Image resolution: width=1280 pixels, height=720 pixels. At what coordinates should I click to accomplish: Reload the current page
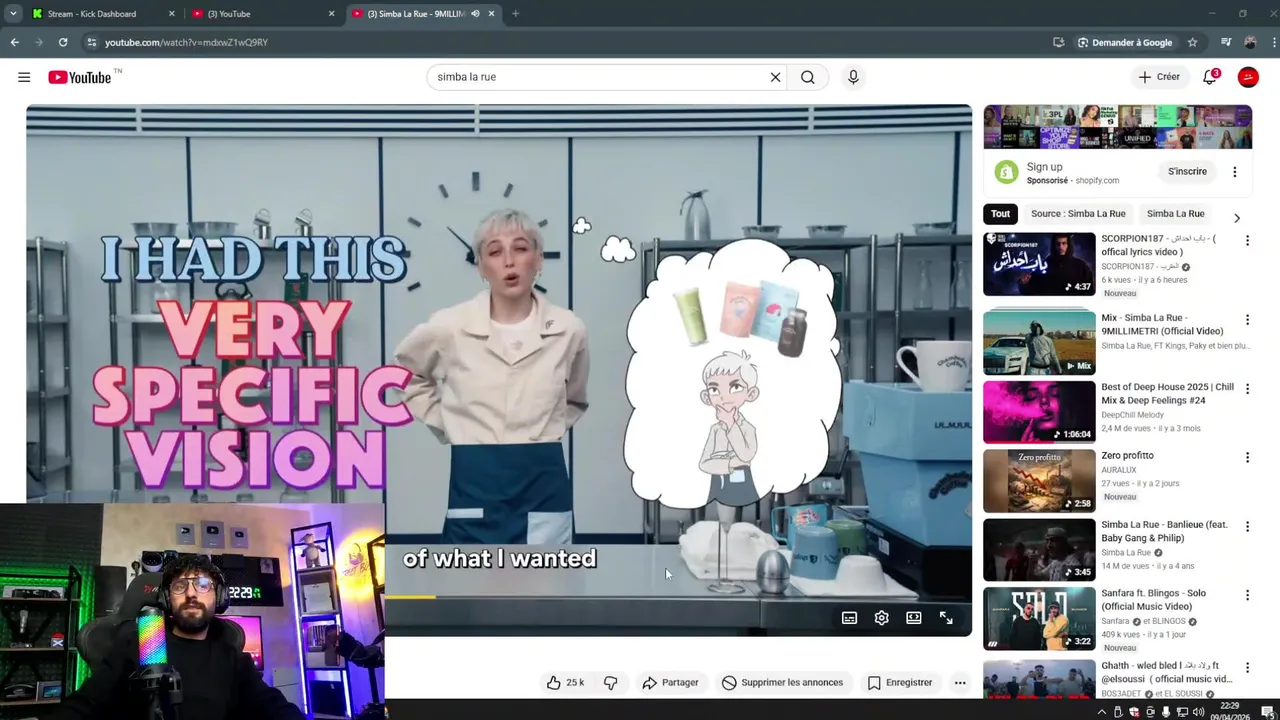63,42
